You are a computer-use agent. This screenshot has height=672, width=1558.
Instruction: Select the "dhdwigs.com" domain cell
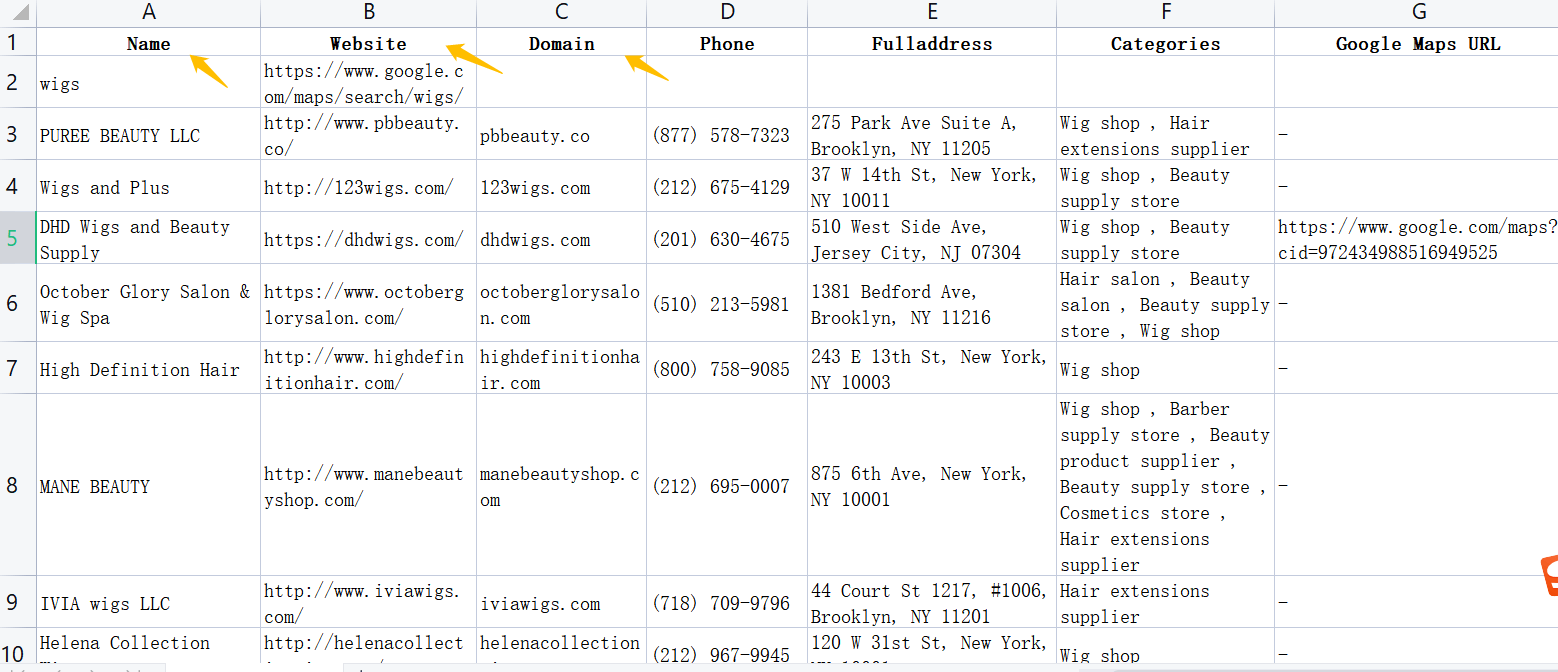pyautogui.click(x=562, y=238)
